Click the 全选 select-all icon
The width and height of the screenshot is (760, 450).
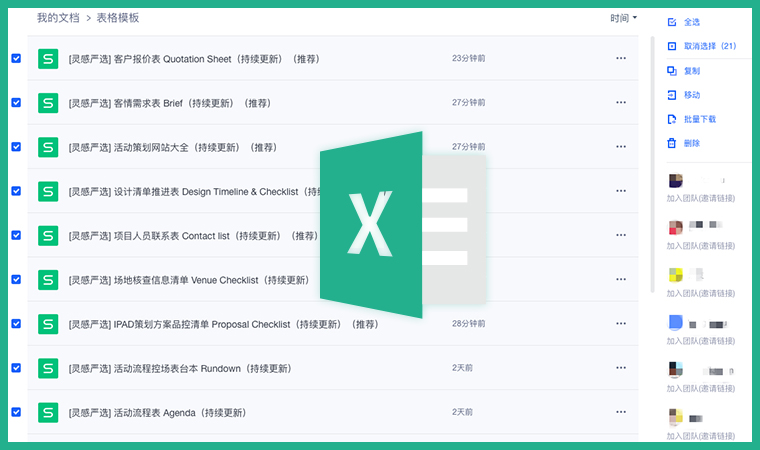(x=672, y=22)
